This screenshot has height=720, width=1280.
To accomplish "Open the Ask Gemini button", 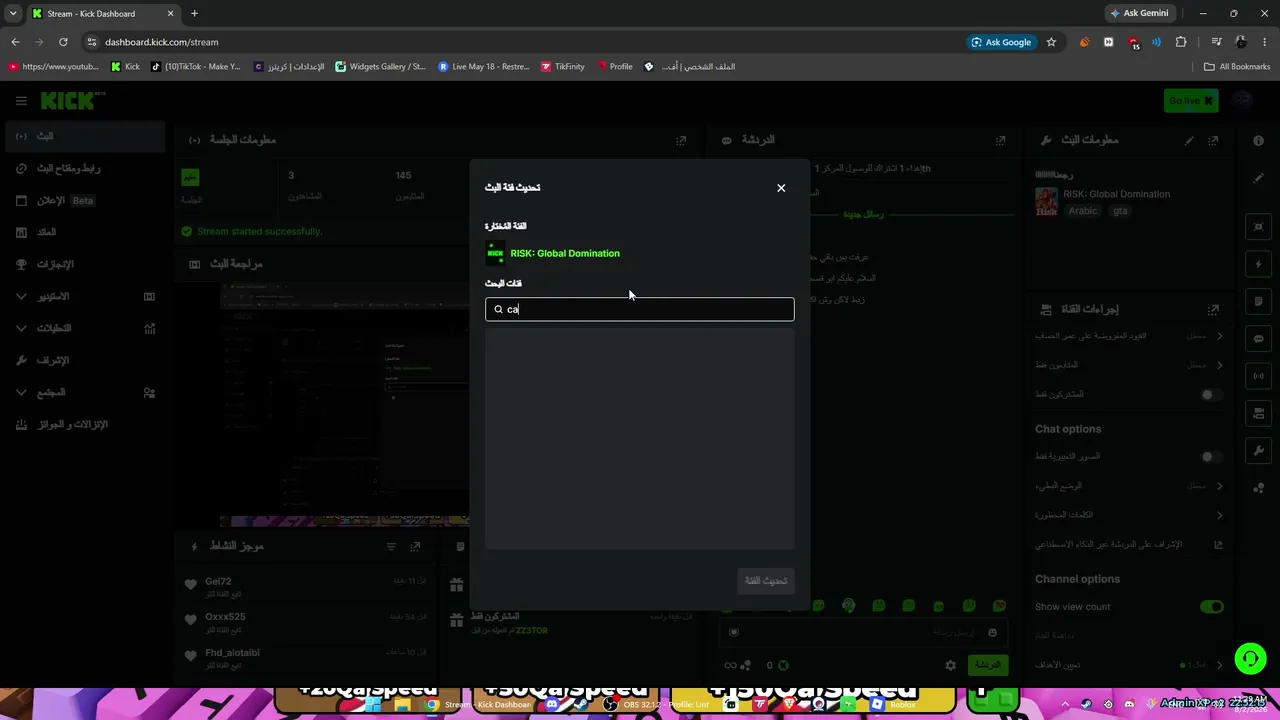I will [x=1138, y=13].
